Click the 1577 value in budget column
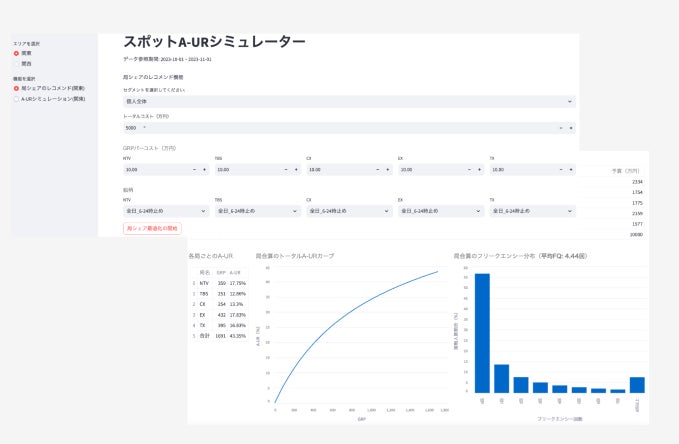 click(x=637, y=224)
